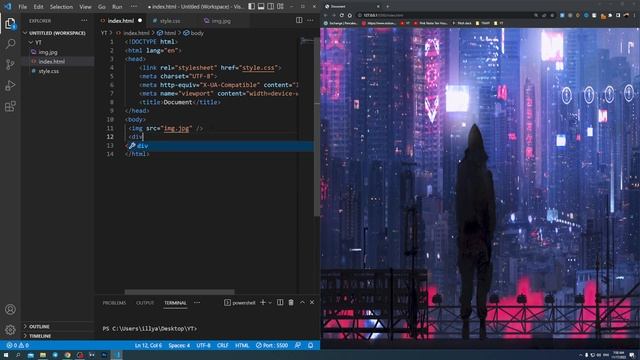Open the Extensions view
640x360 pixels.
tap(10, 106)
